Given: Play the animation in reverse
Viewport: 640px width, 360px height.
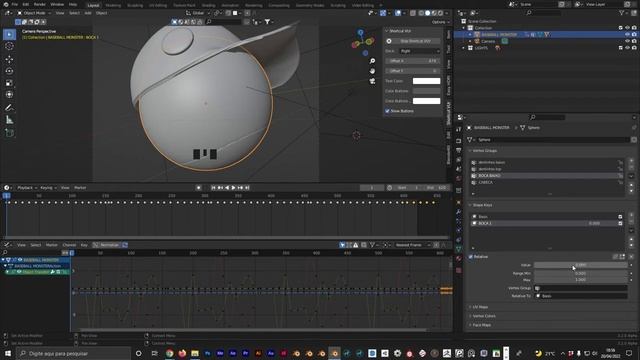Looking at the screenshot, I should (x=227, y=188).
